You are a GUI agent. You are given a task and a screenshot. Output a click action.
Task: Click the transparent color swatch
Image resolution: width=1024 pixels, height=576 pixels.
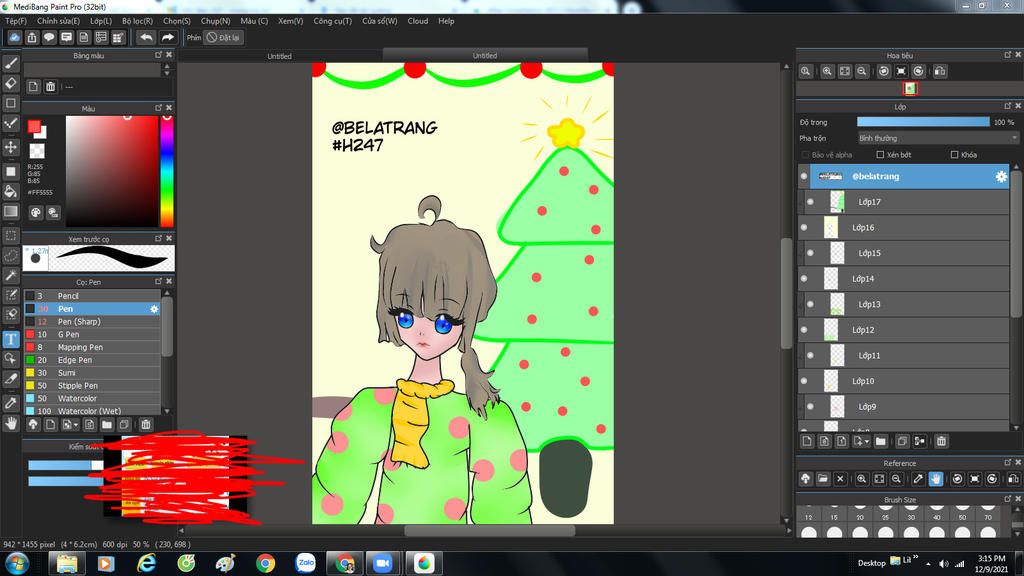click(x=37, y=151)
